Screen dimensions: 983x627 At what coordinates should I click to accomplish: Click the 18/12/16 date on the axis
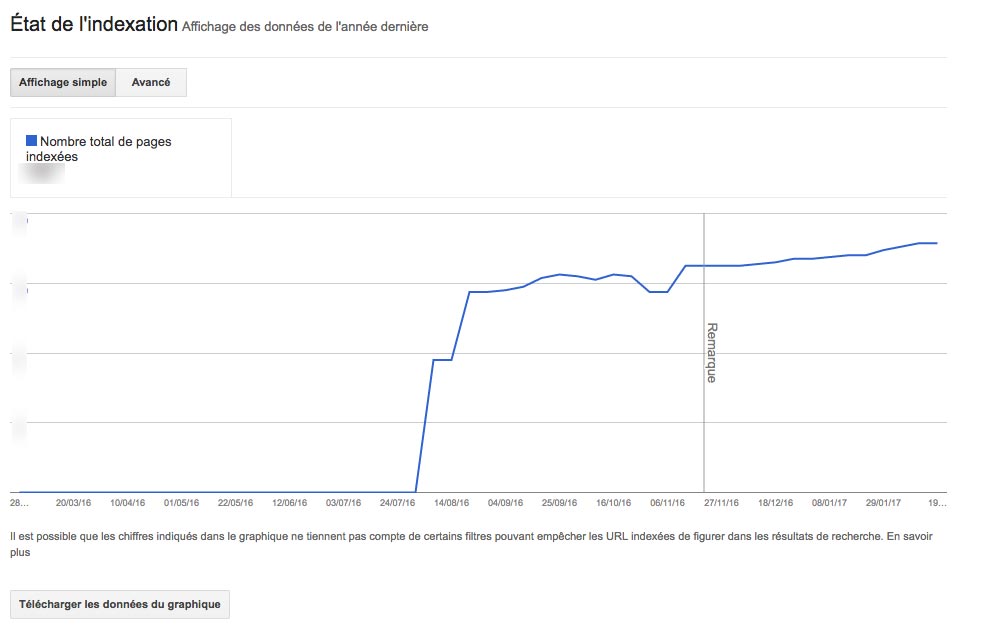(775, 503)
